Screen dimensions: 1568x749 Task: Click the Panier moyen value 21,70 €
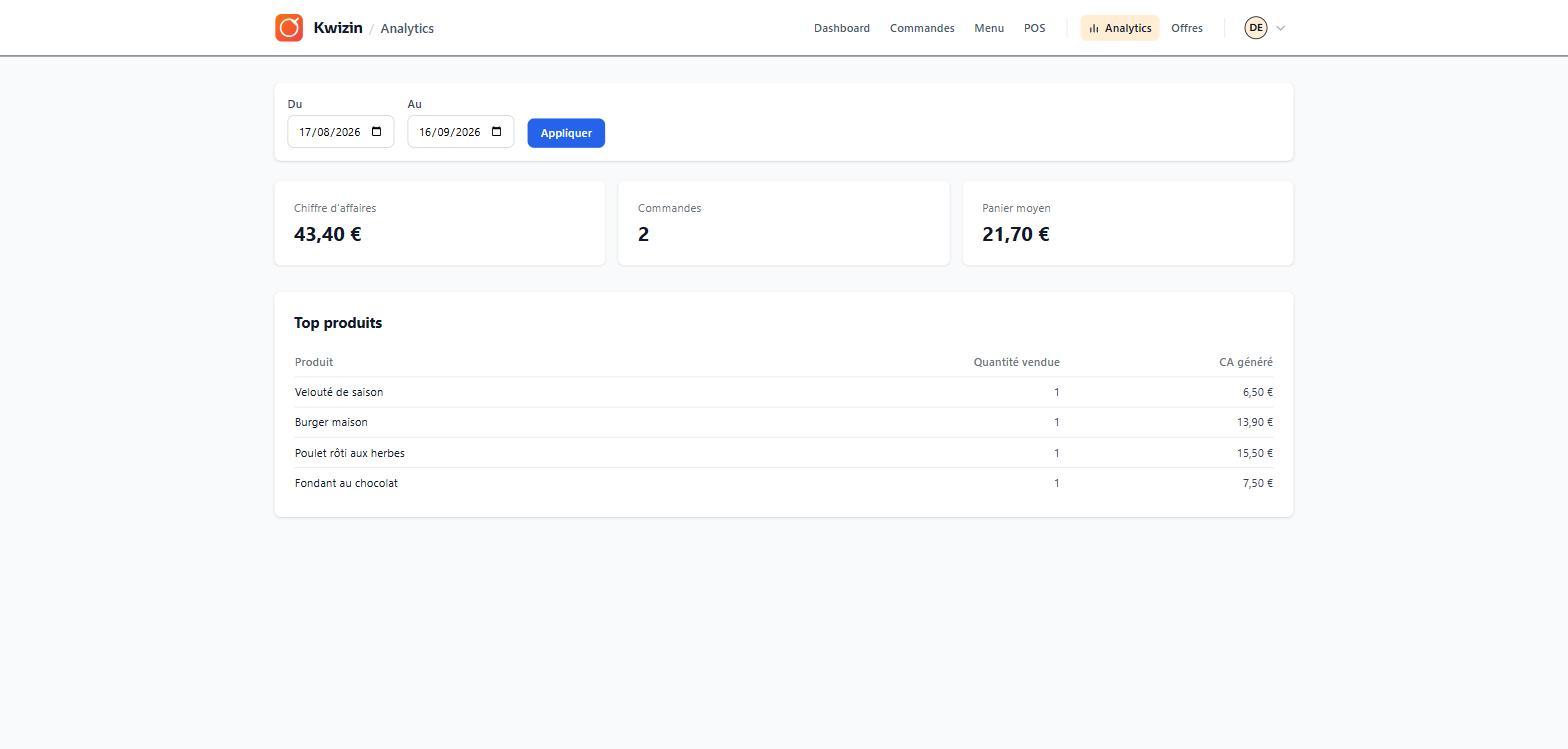1016,234
